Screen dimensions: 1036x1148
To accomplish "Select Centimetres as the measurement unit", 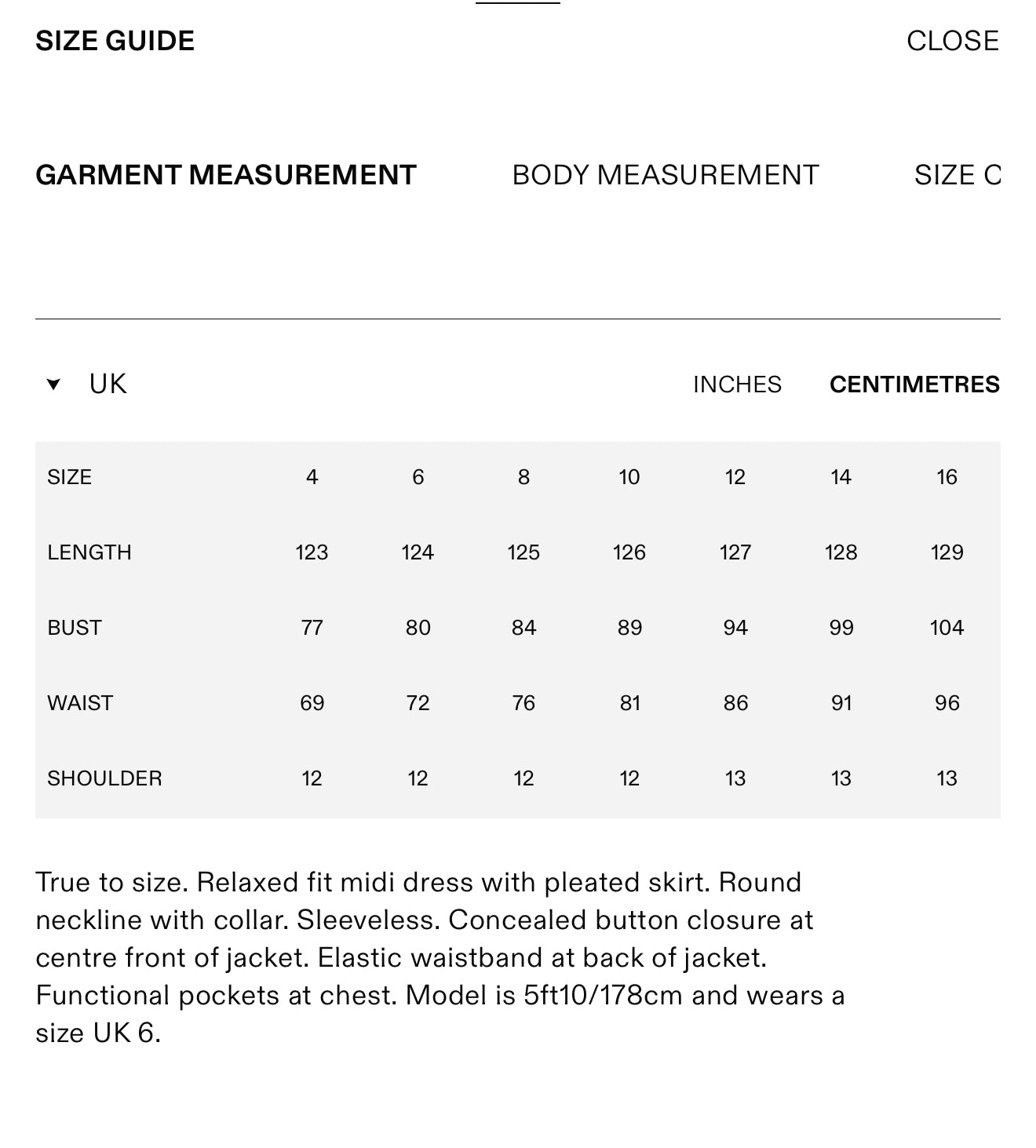I will point(914,384).
